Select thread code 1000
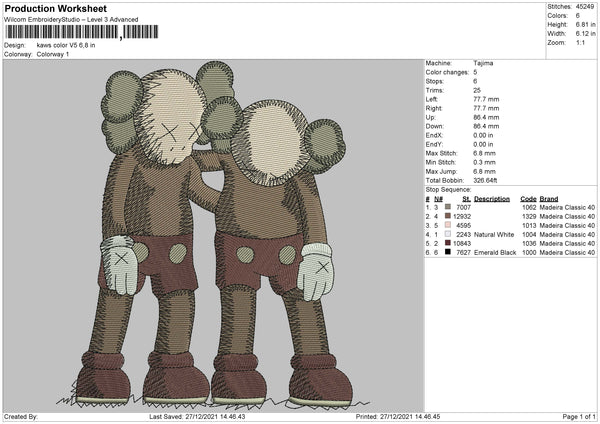 529,253
